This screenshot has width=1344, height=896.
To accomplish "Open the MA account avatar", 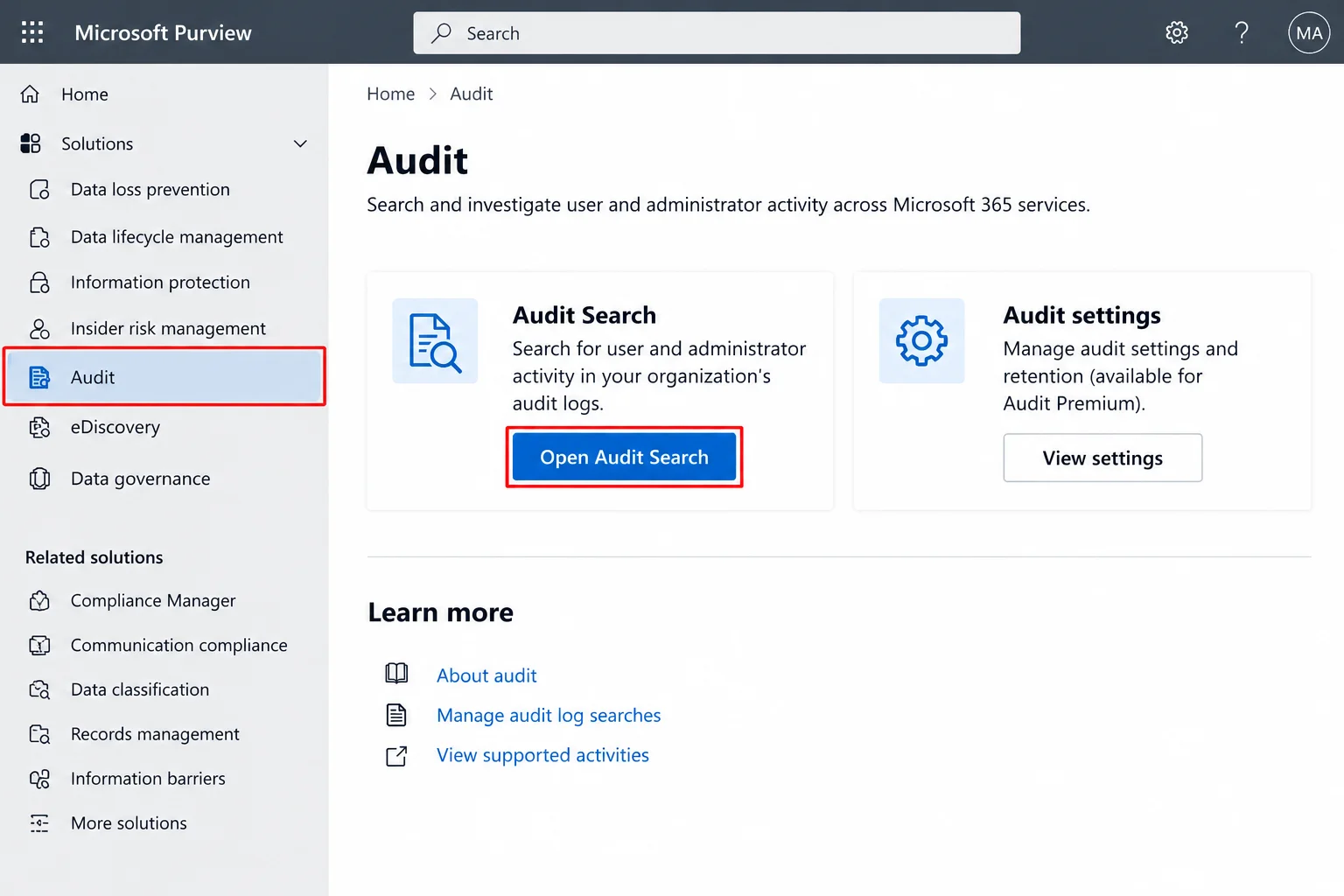I will (1309, 33).
